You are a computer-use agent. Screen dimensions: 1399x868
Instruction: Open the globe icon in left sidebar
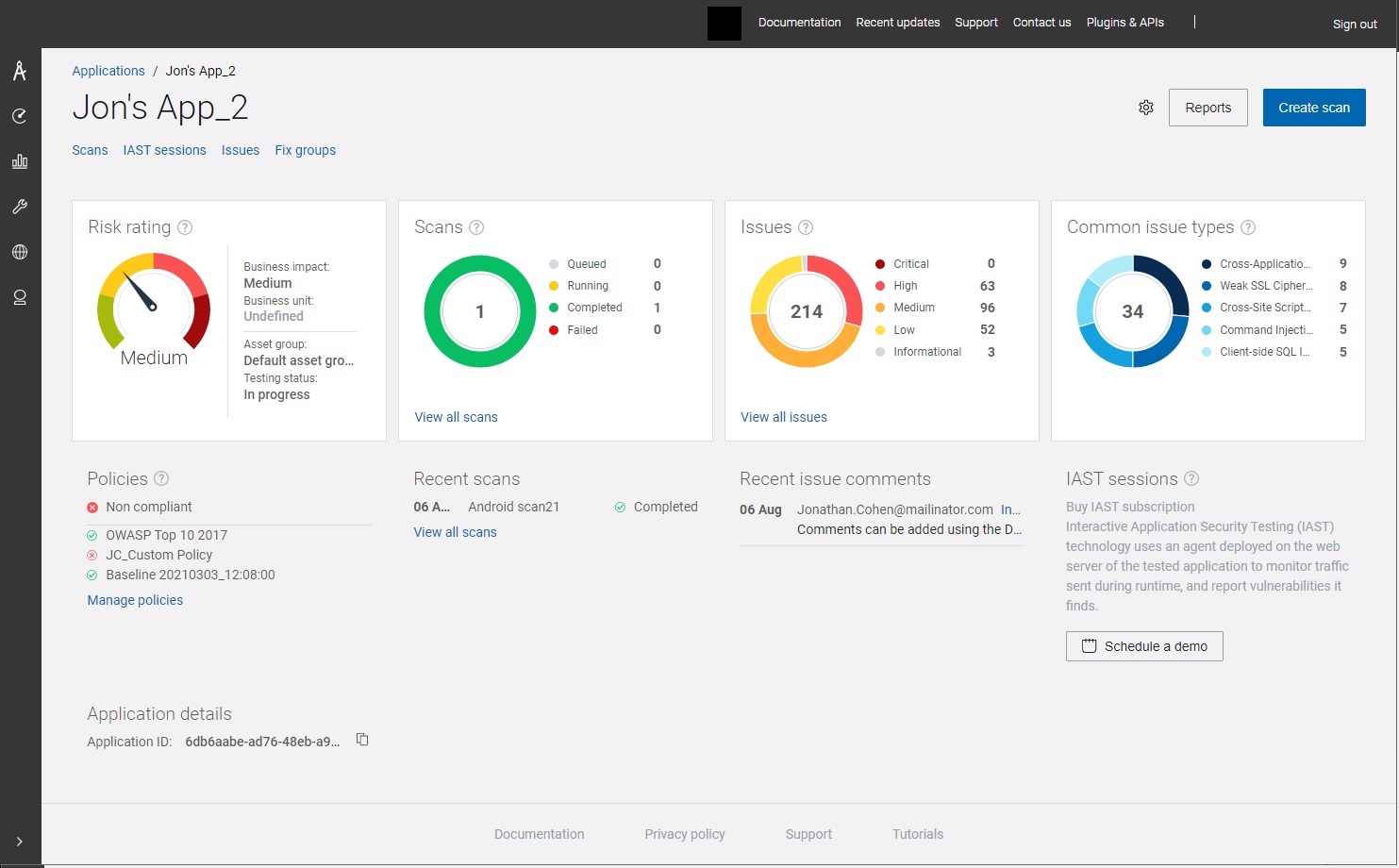pyautogui.click(x=20, y=252)
